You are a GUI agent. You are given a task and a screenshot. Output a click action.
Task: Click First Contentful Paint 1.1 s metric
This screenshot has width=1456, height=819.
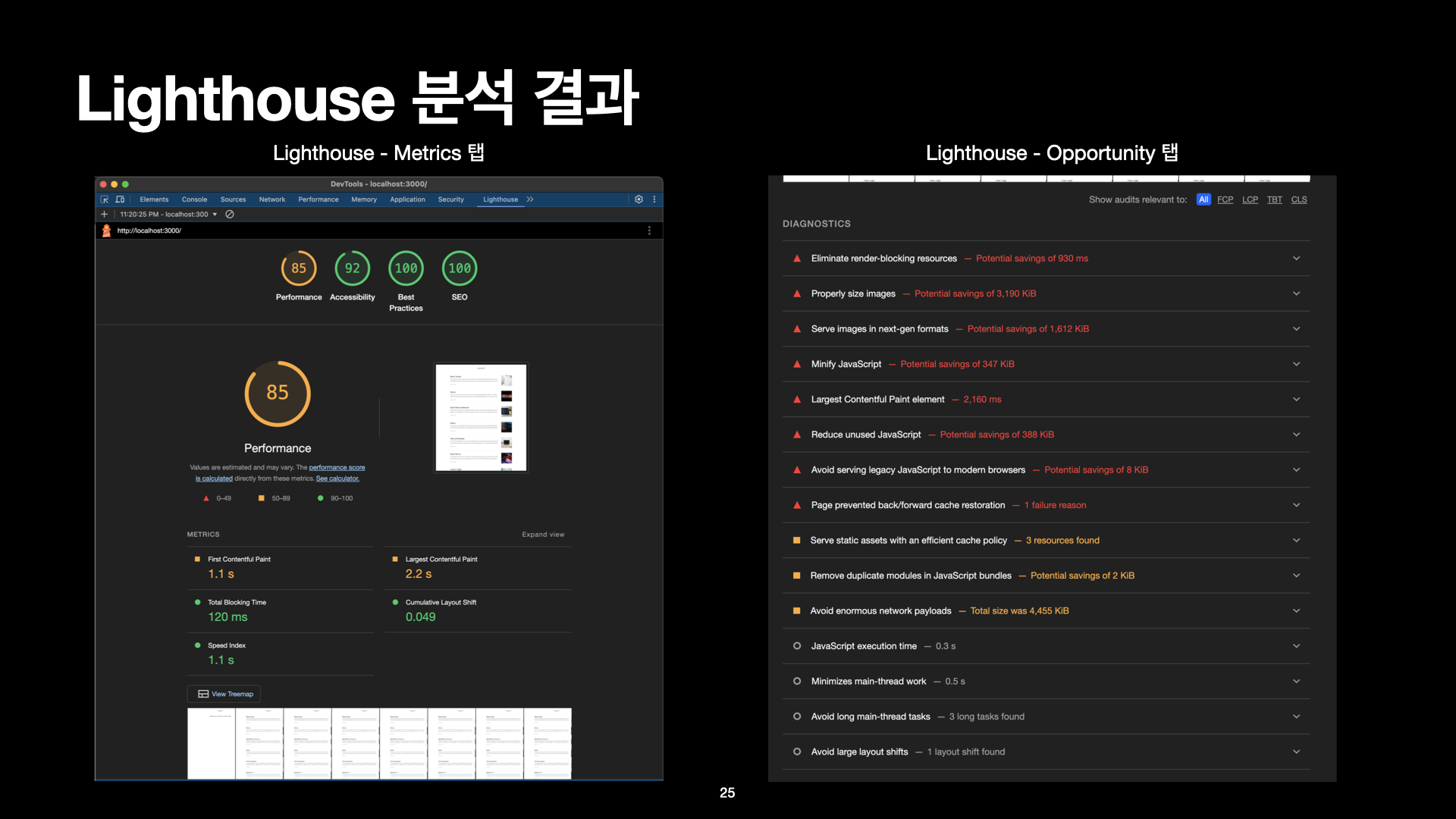[x=281, y=567]
